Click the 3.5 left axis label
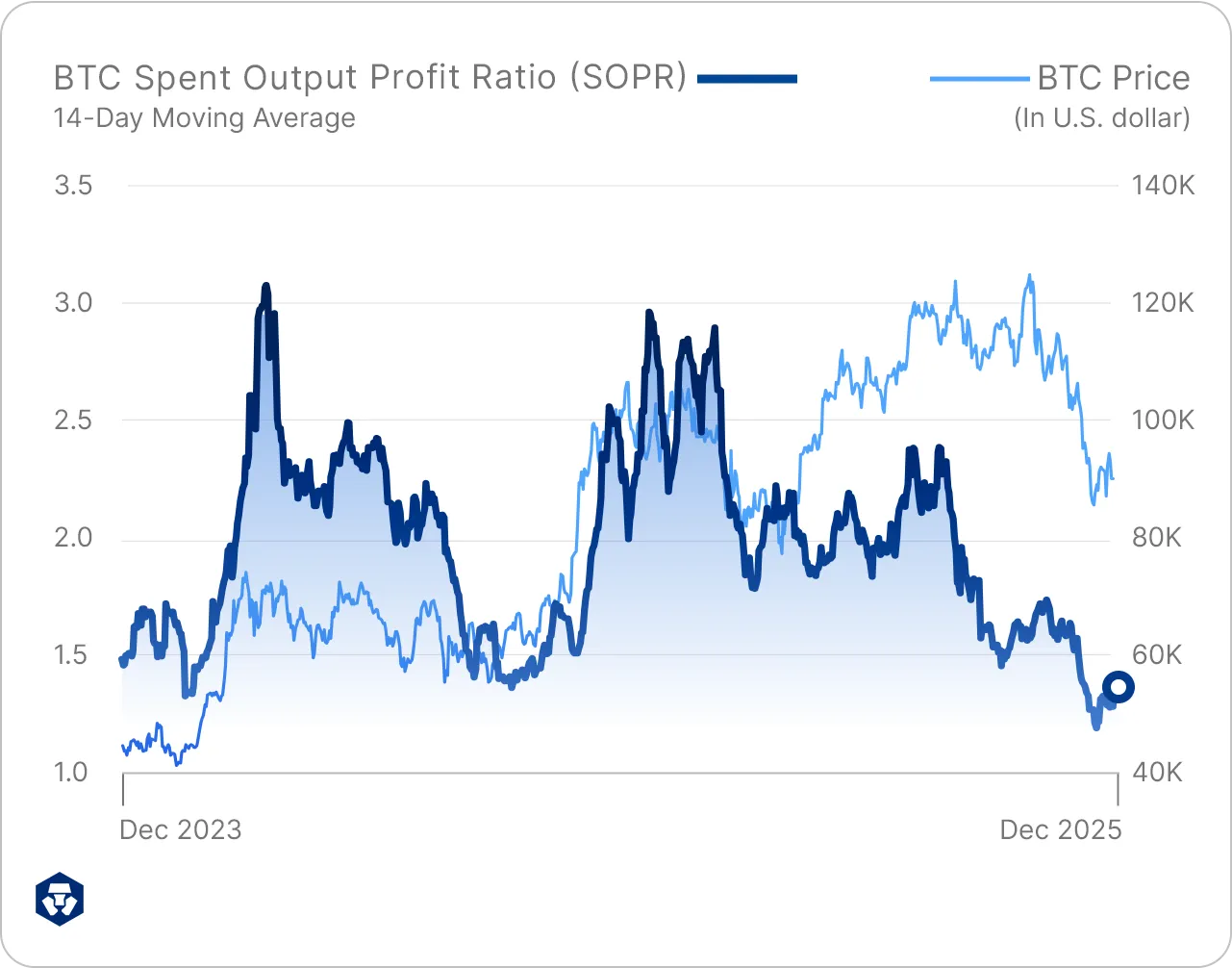Viewport: 1232px width, 968px height. pyautogui.click(x=74, y=185)
